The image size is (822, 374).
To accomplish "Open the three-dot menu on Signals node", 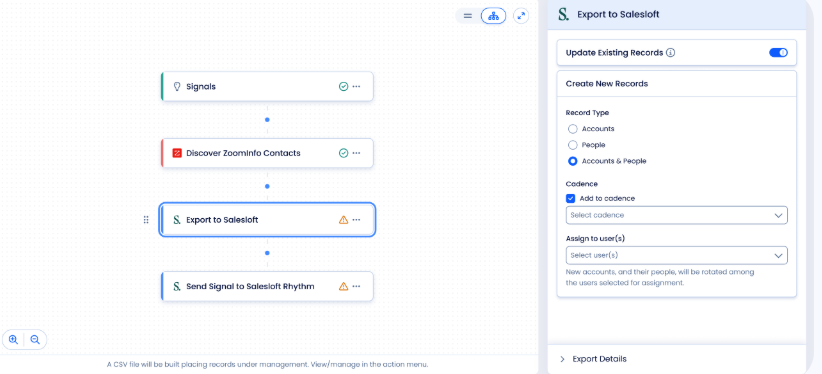I will point(356,87).
